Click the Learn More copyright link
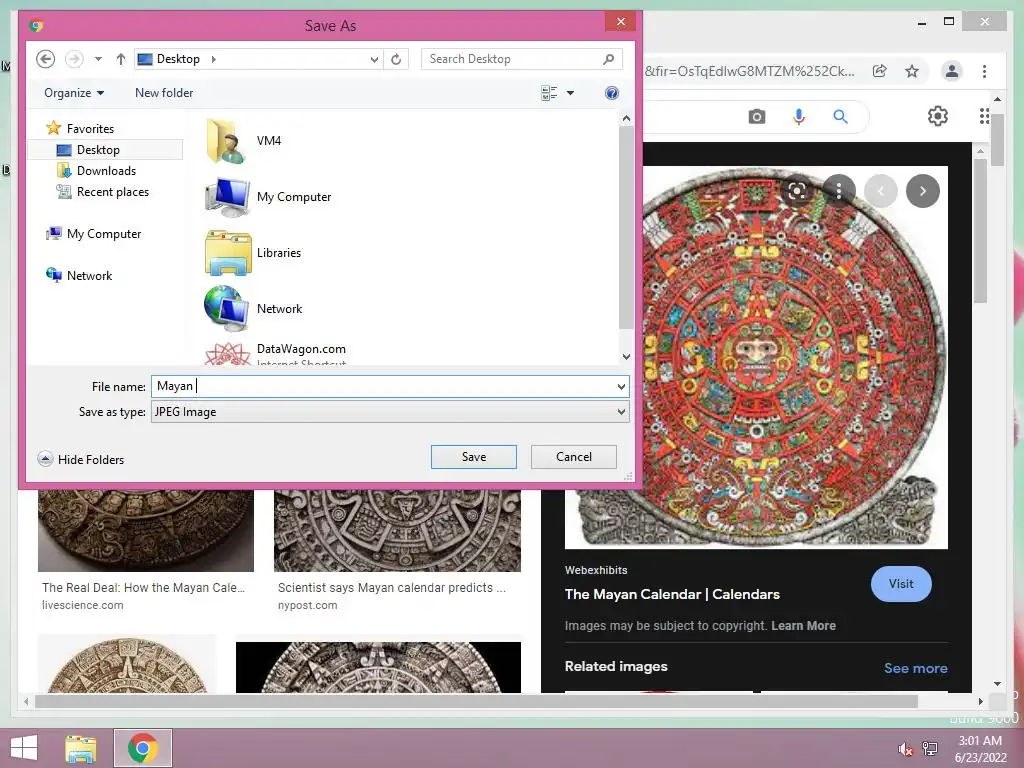This screenshot has height=768, width=1024. [803, 626]
